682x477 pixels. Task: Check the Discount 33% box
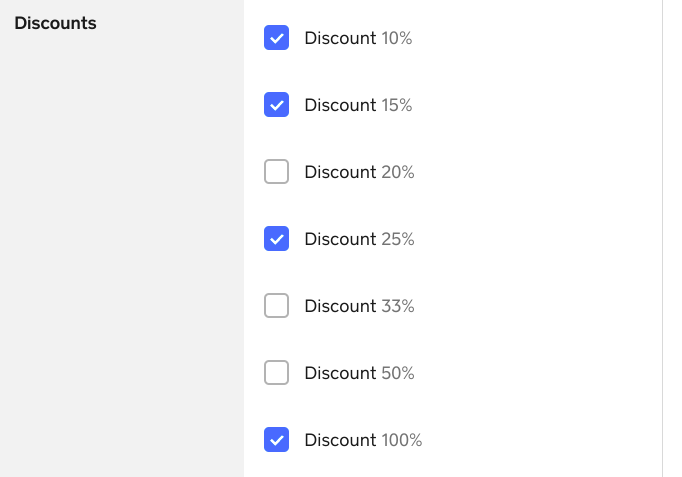click(x=276, y=306)
